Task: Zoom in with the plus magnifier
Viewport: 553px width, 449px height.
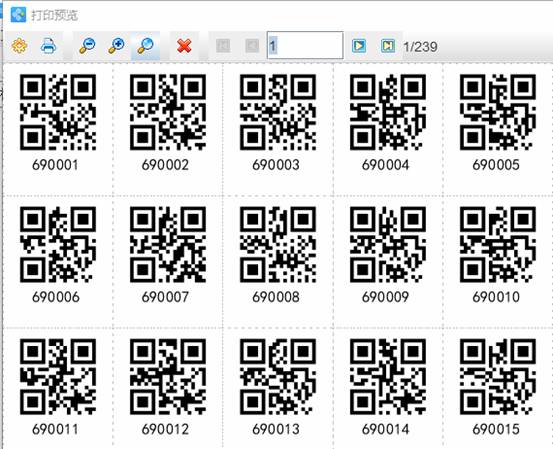Action: coord(116,46)
